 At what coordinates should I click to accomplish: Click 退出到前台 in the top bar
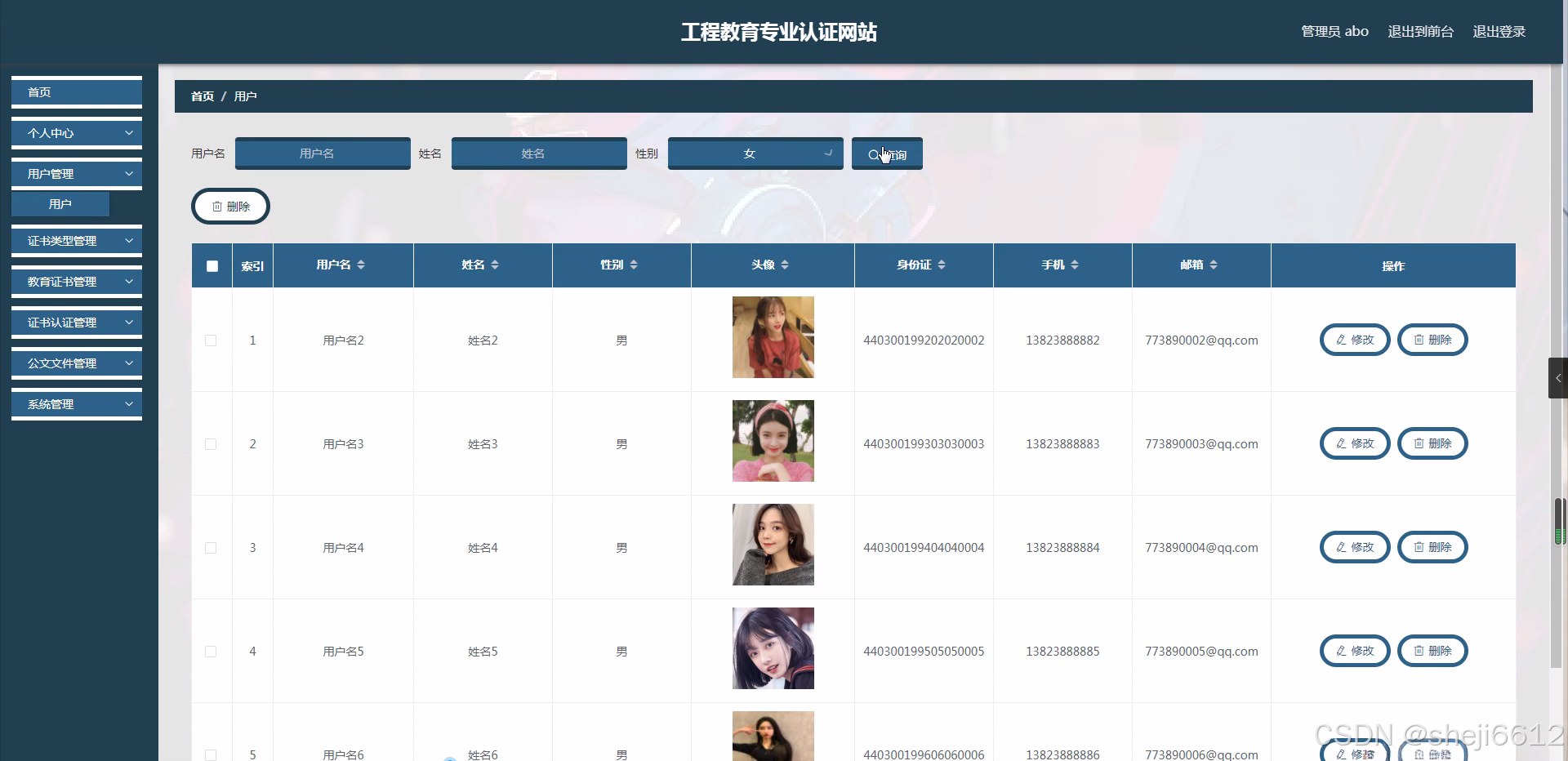pos(1420,31)
